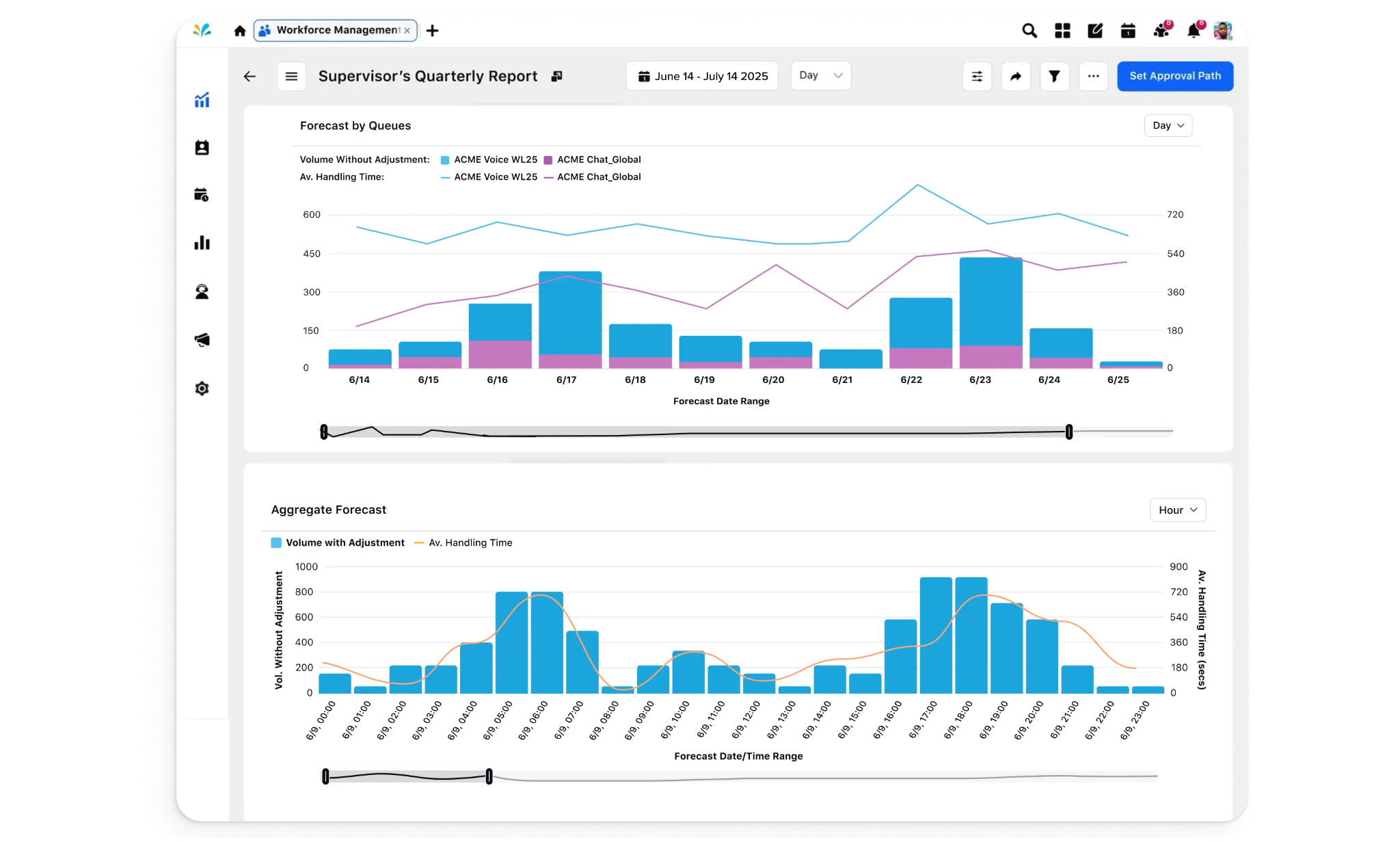Open the June 14 - July 14 2025 date picker

pyautogui.click(x=702, y=76)
